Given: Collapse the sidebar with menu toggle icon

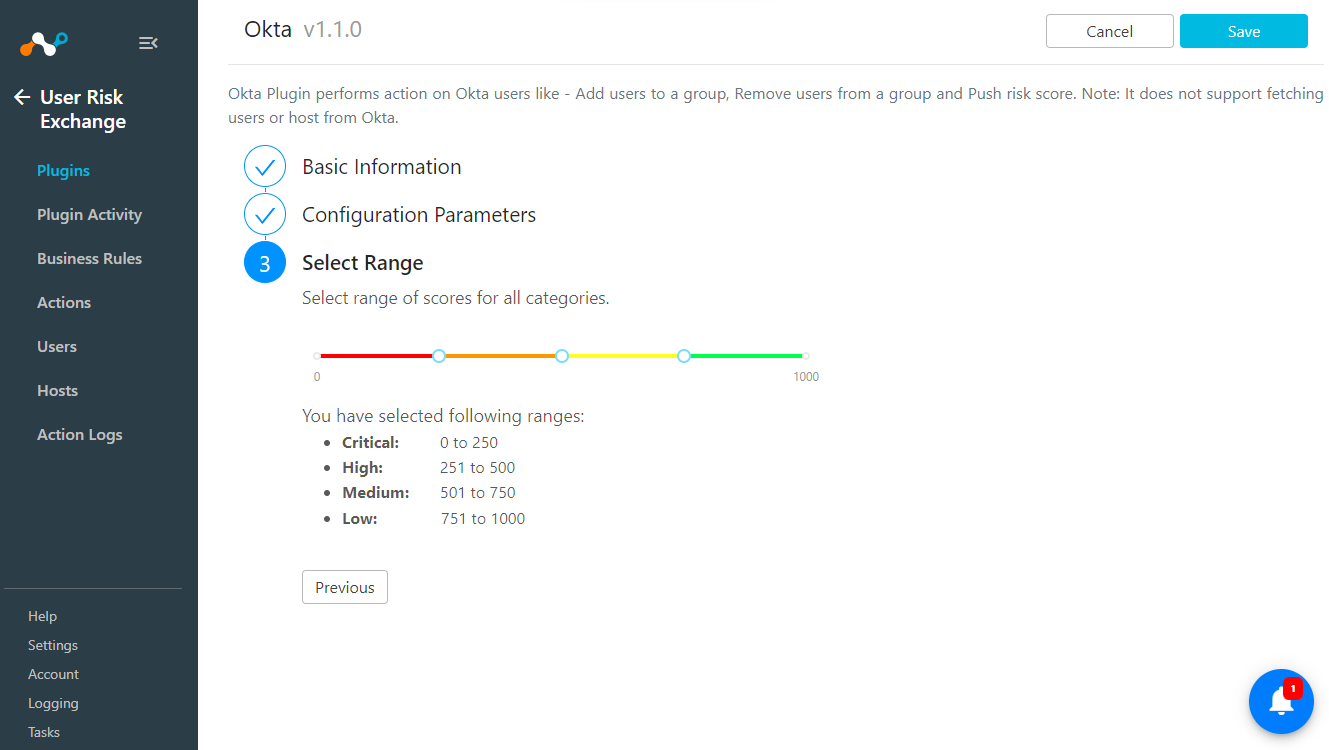Looking at the screenshot, I should click(148, 43).
